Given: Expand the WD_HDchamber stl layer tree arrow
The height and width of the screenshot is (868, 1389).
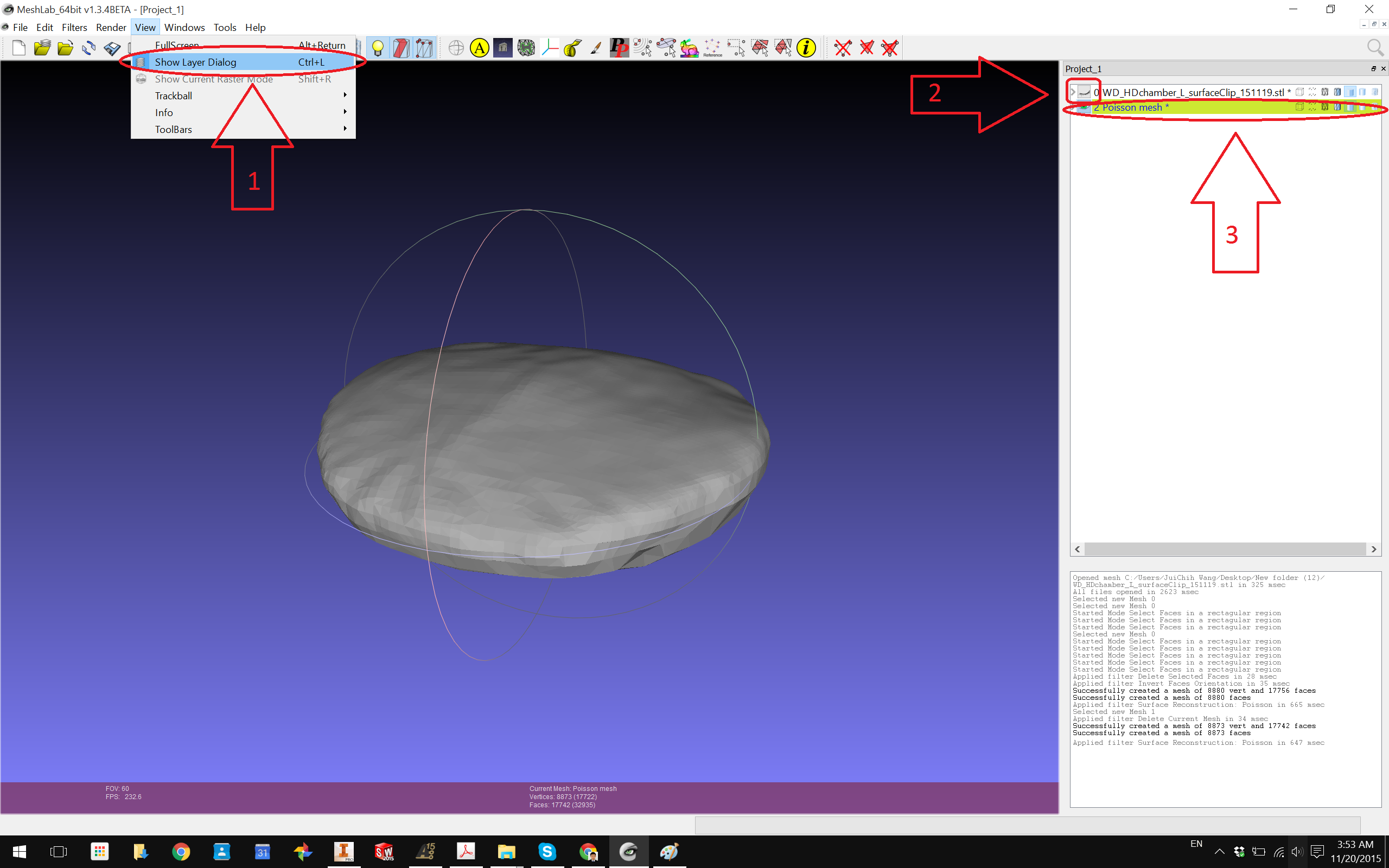Looking at the screenshot, I should [1072, 92].
